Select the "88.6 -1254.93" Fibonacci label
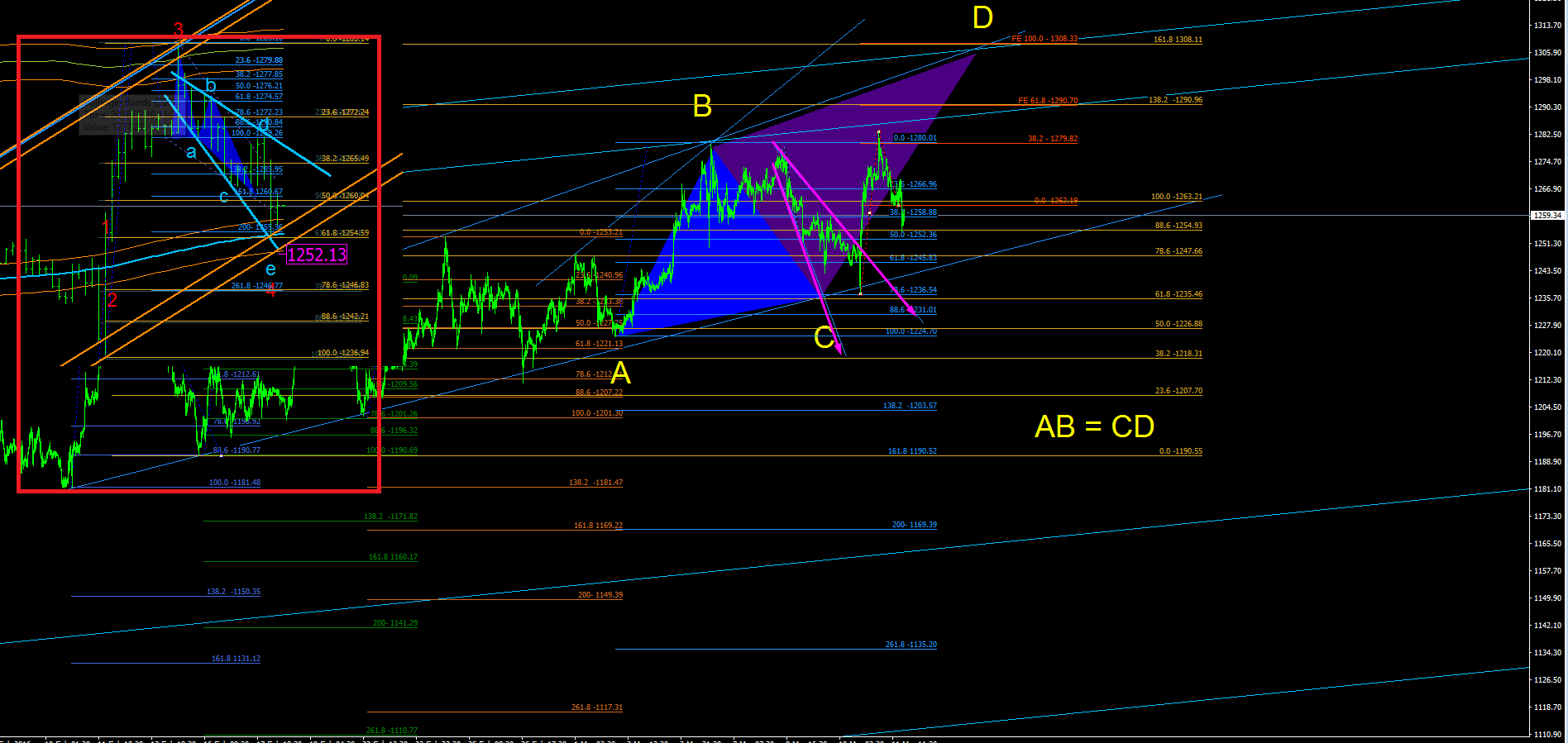Viewport: 1568px width, 743px height. click(x=1178, y=226)
